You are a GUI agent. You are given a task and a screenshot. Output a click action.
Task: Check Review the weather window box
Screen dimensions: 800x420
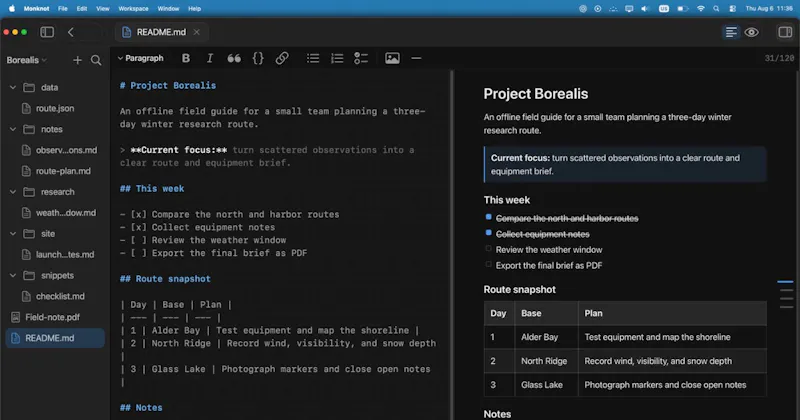click(x=488, y=249)
